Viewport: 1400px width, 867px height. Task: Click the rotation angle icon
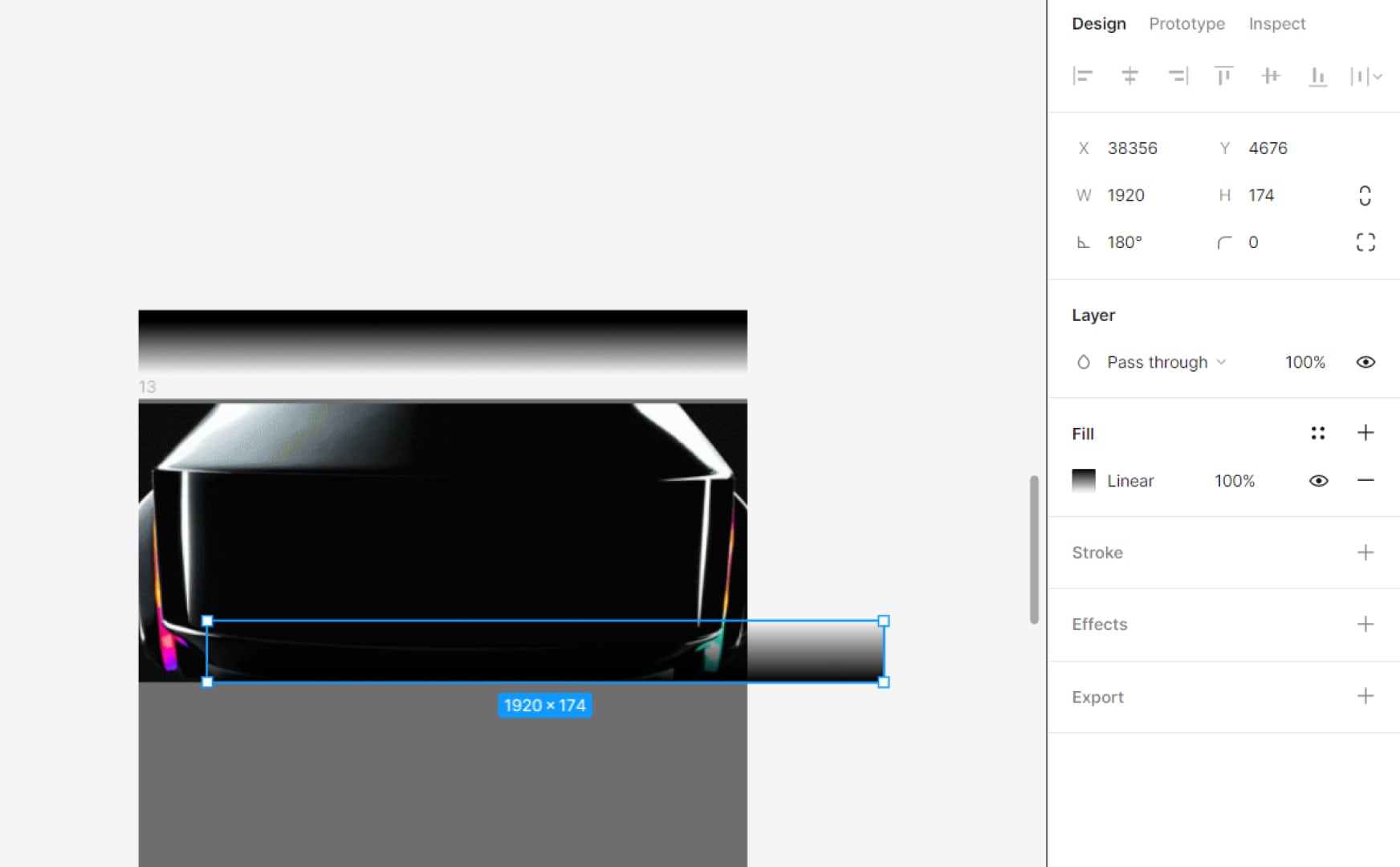tap(1083, 242)
